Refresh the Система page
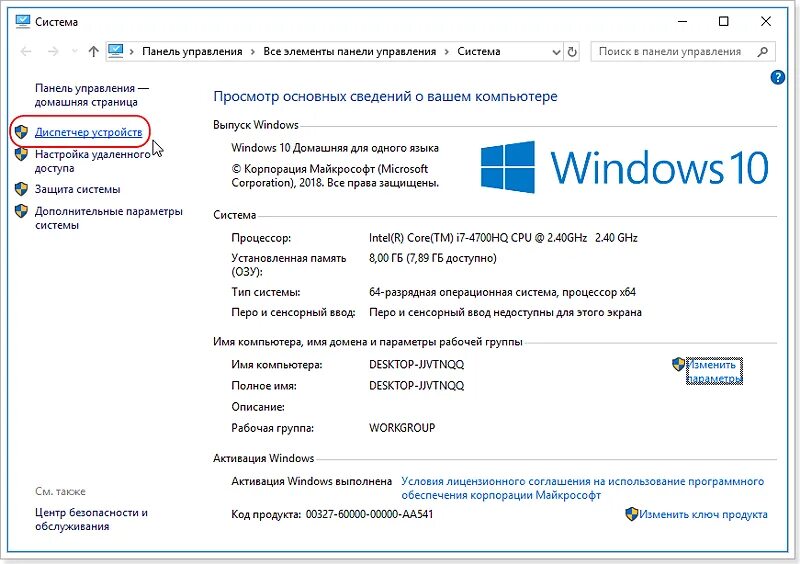Viewport: 800px width, 564px height. pyautogui.click(x=572, y=52)
